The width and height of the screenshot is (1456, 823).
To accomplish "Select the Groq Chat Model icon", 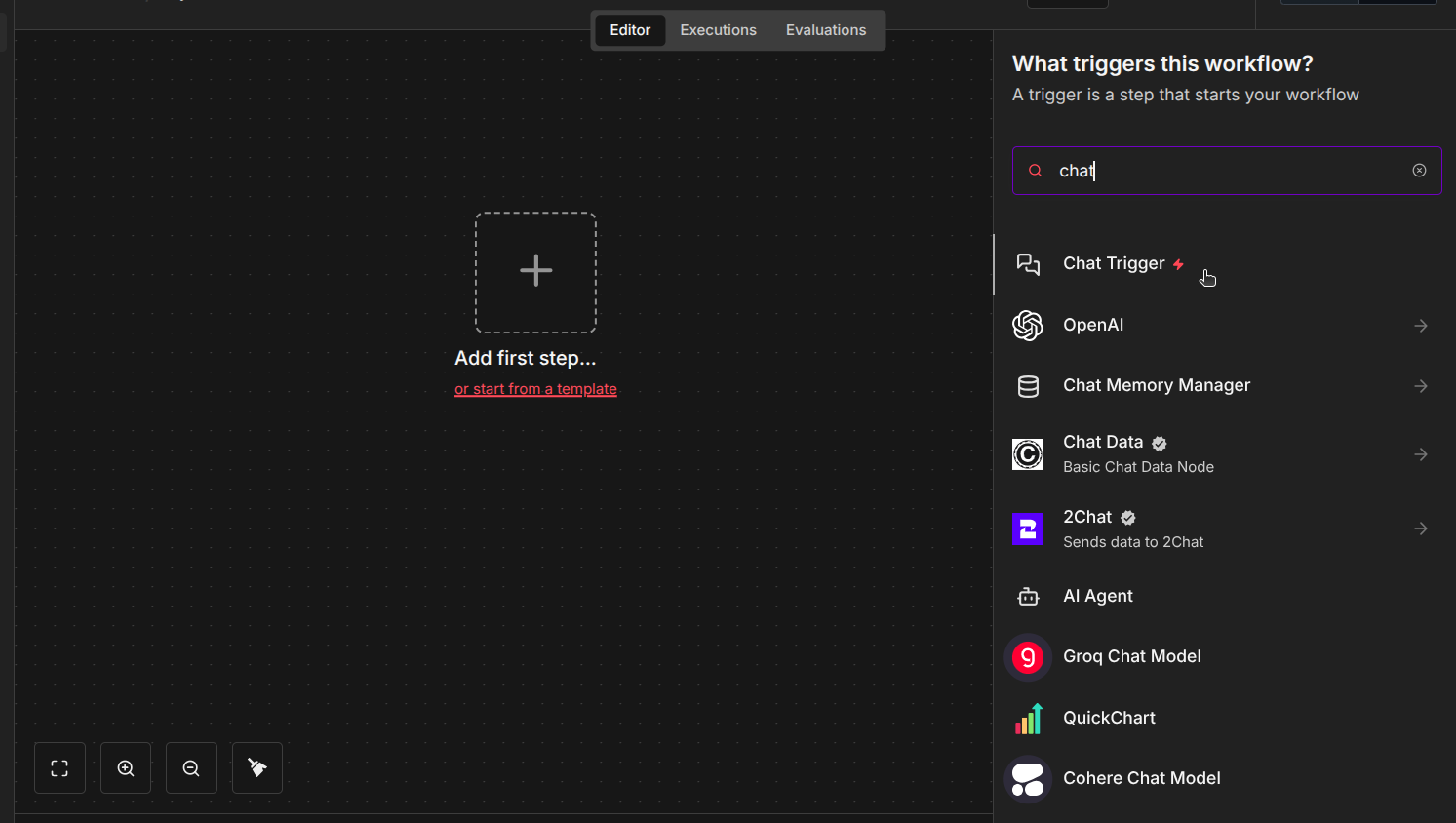I will [1028, 657].
